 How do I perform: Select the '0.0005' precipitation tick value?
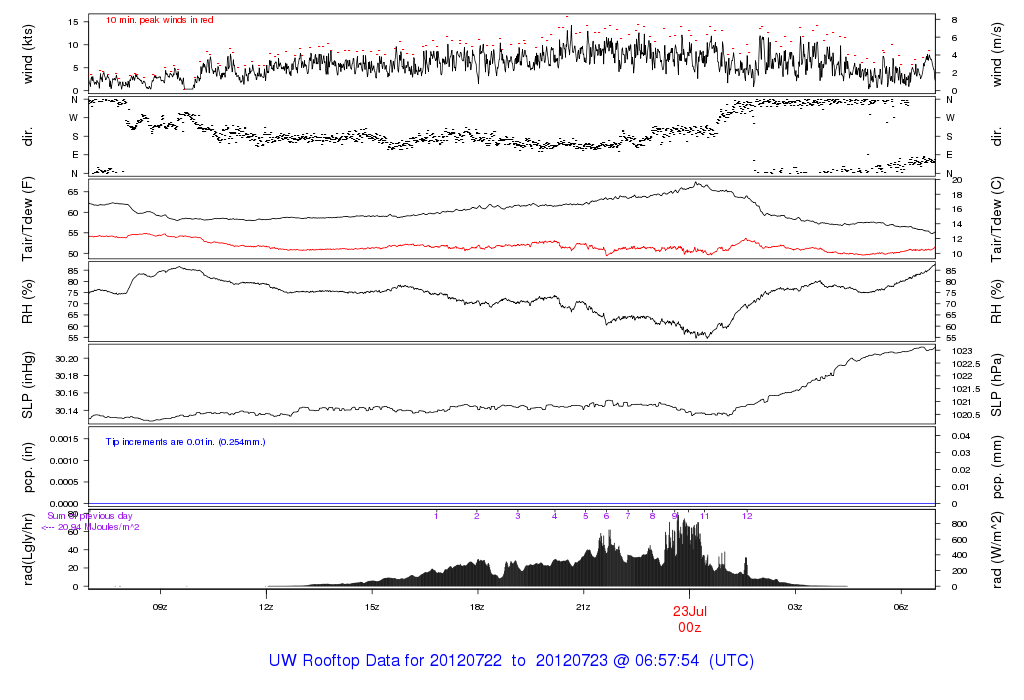tap(64, 482)
